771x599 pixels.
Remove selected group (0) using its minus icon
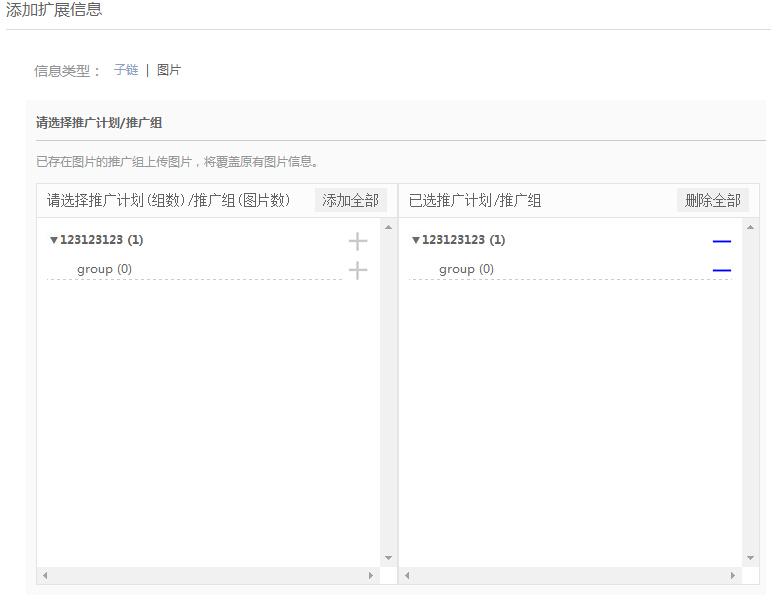[x=721, y=270]
